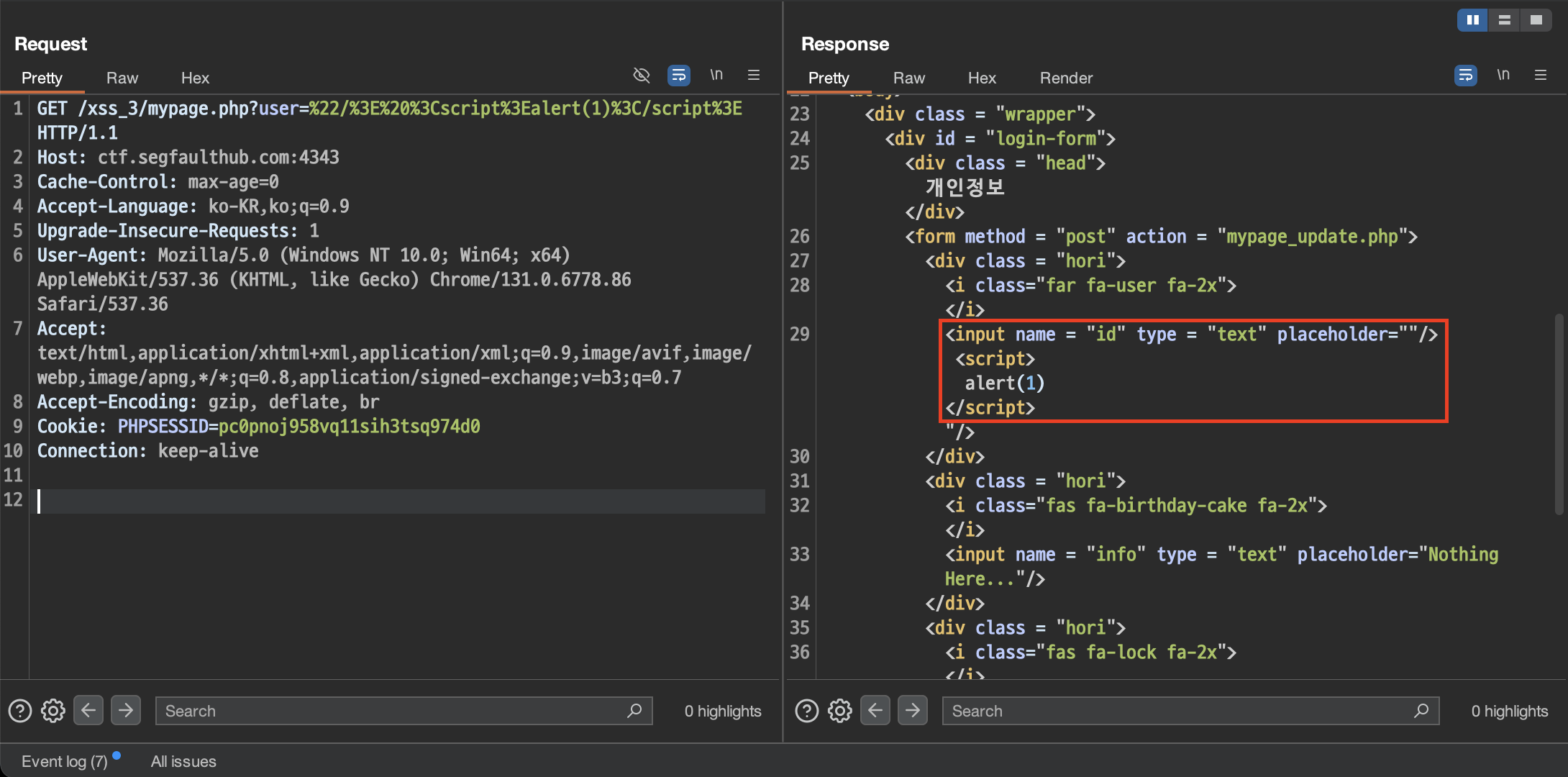This screenshot has width=1568, height=777.
Task: Open All issues
Action: coord(183,761)
